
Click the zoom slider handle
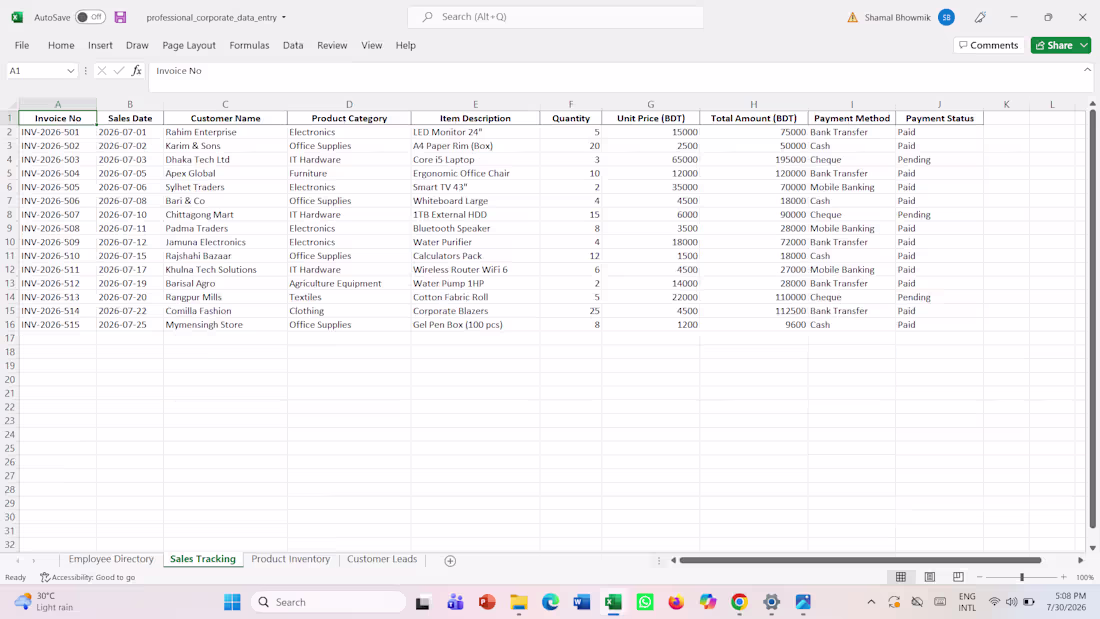coord(1022,577)
